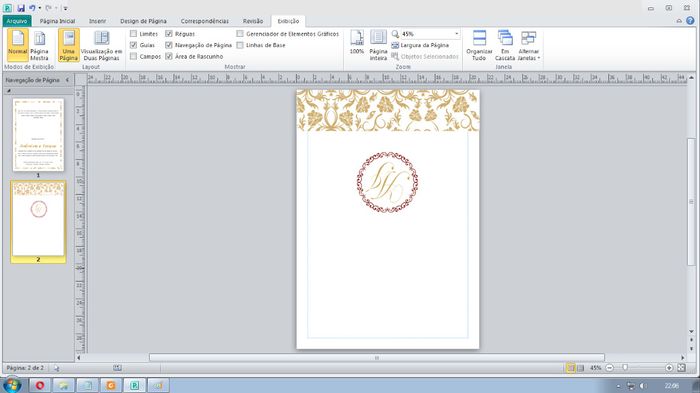Switch to Página Mestra view

(39, 45)
